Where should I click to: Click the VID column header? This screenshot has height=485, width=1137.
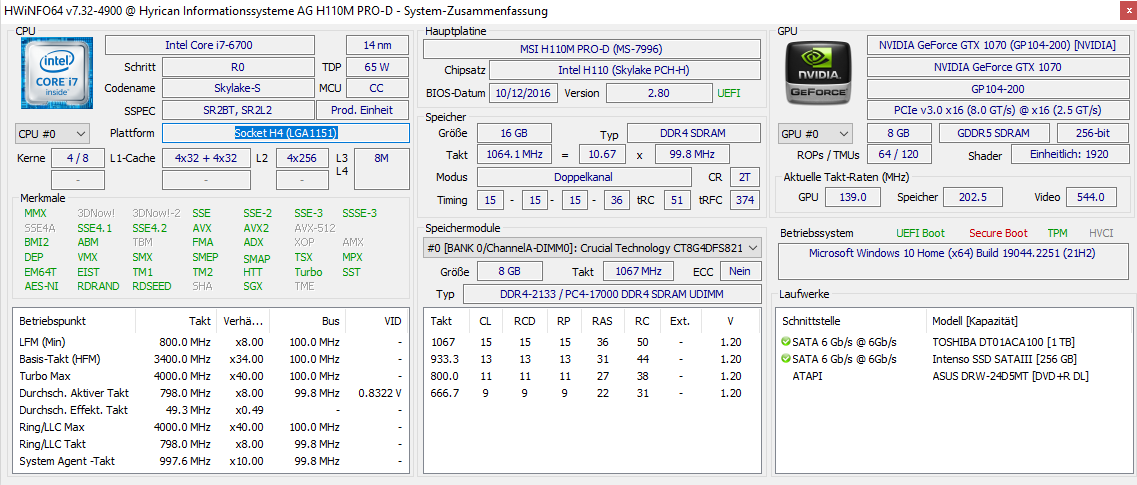click(x=377, y=320)
